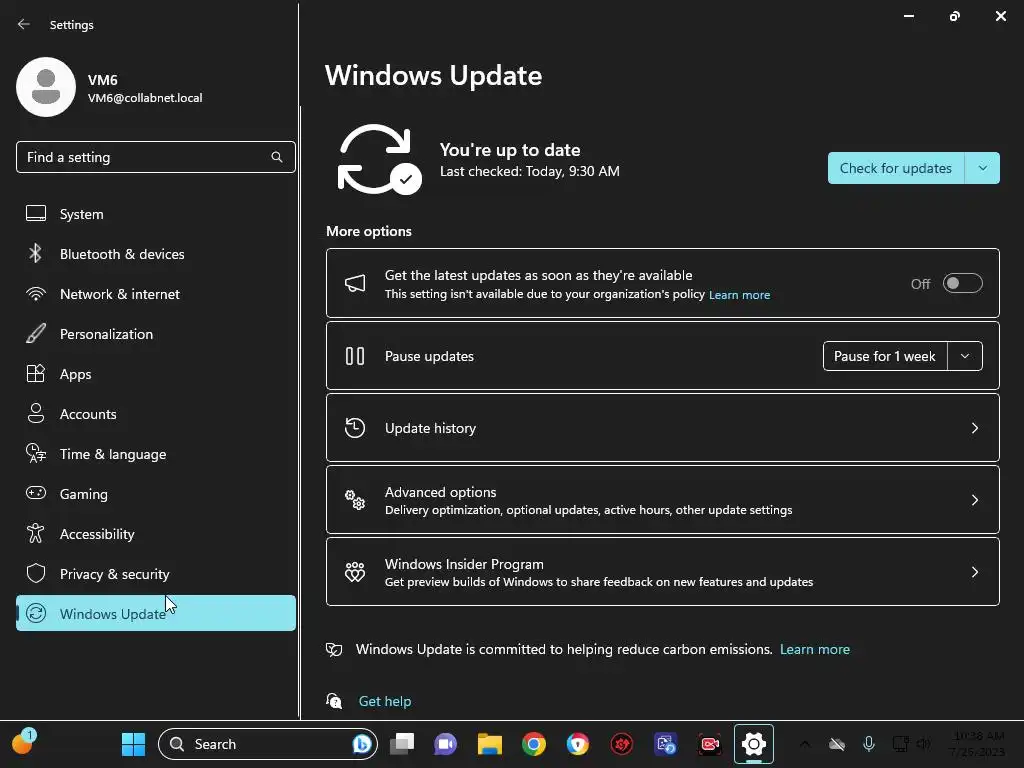
Task: Go to Network & internet settings
Action: [x=155, y=294]
